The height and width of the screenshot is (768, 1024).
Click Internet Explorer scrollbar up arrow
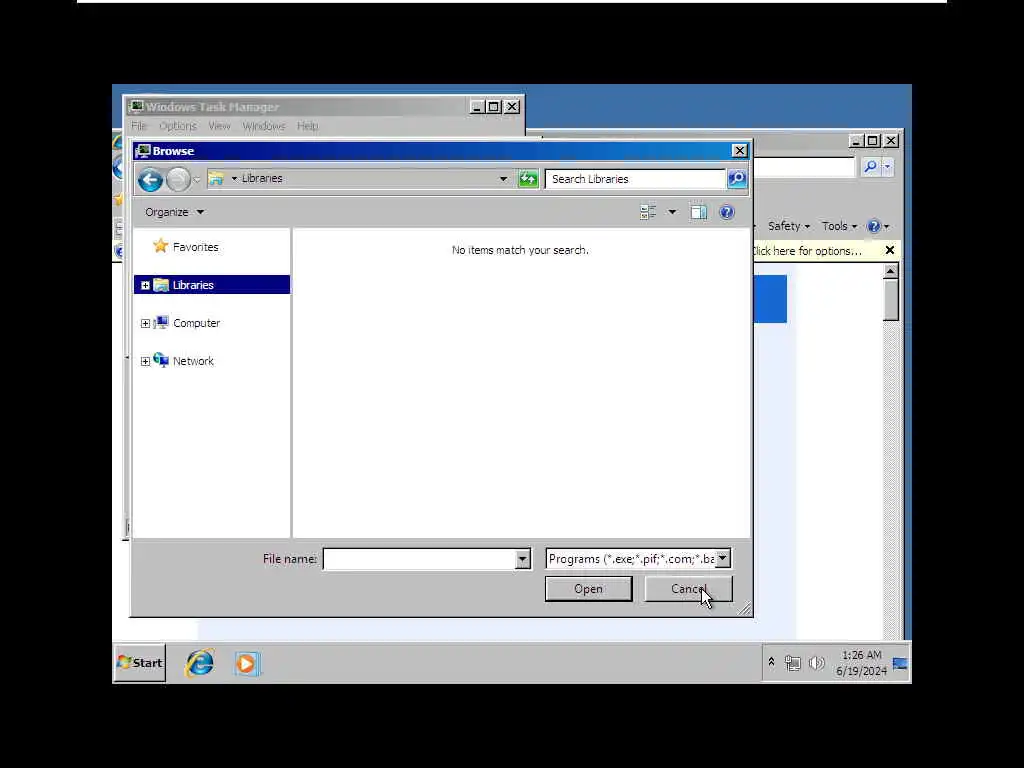tap(891, 271)
